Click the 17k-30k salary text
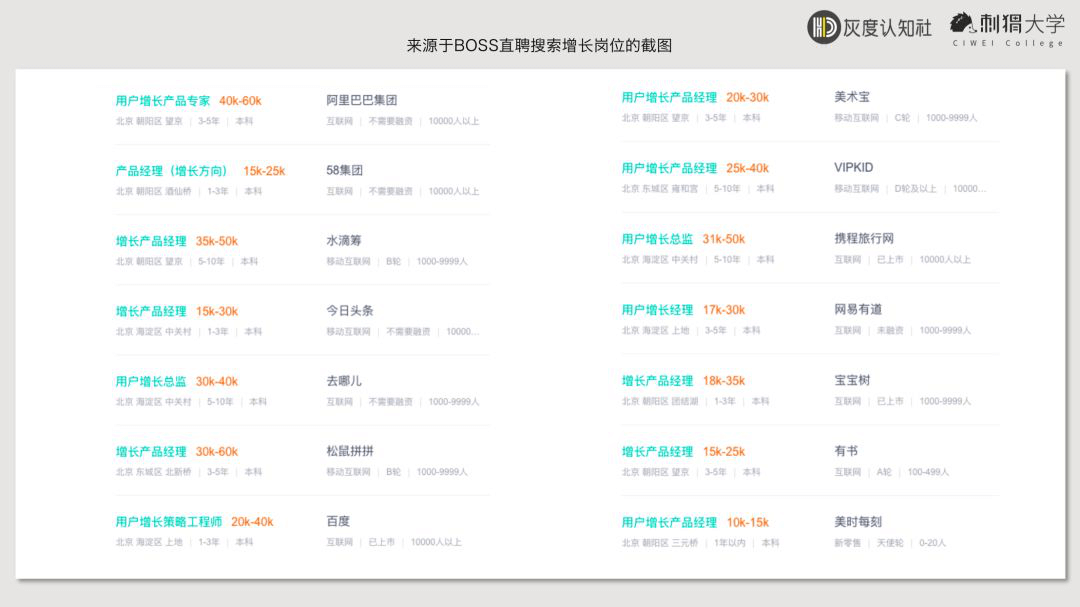 tap(724, 310)
